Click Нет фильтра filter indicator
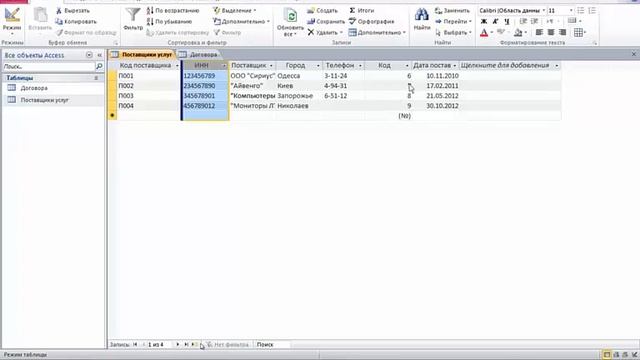The image size is (640, 360). pos(227,345)
